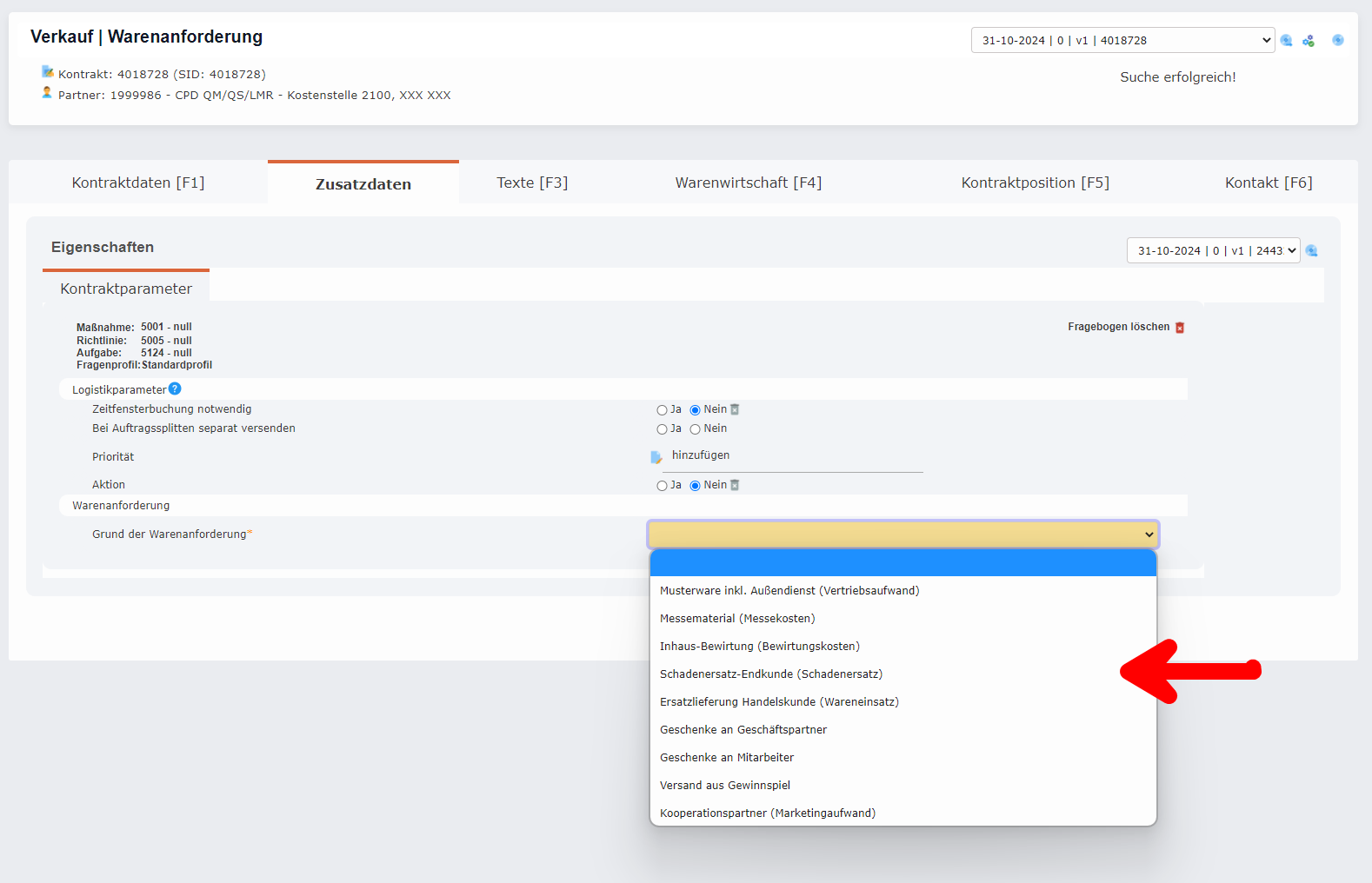The width and height of the screenshot is (1372, 883).
Task: Click the search icon beside contract dropdown
Action: tap(1287, 41)
